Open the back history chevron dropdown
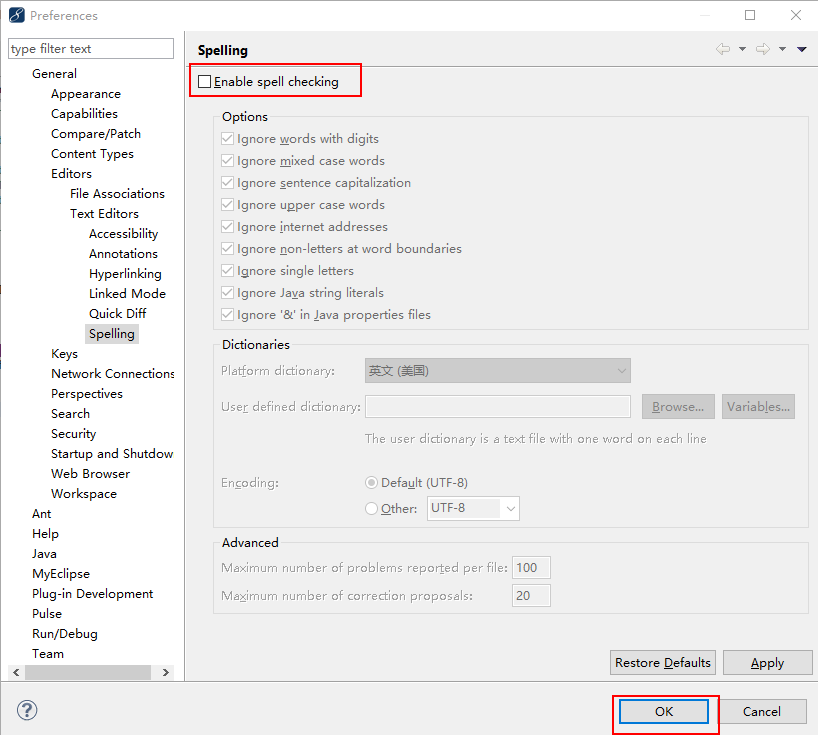 coord(743,49)
